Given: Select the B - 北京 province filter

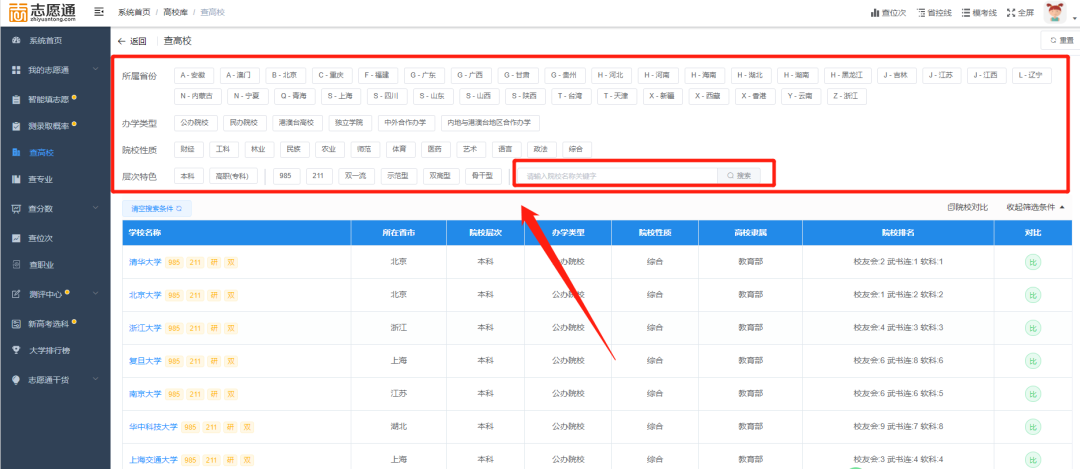Looking at the screenshot, I should point(283,75).
